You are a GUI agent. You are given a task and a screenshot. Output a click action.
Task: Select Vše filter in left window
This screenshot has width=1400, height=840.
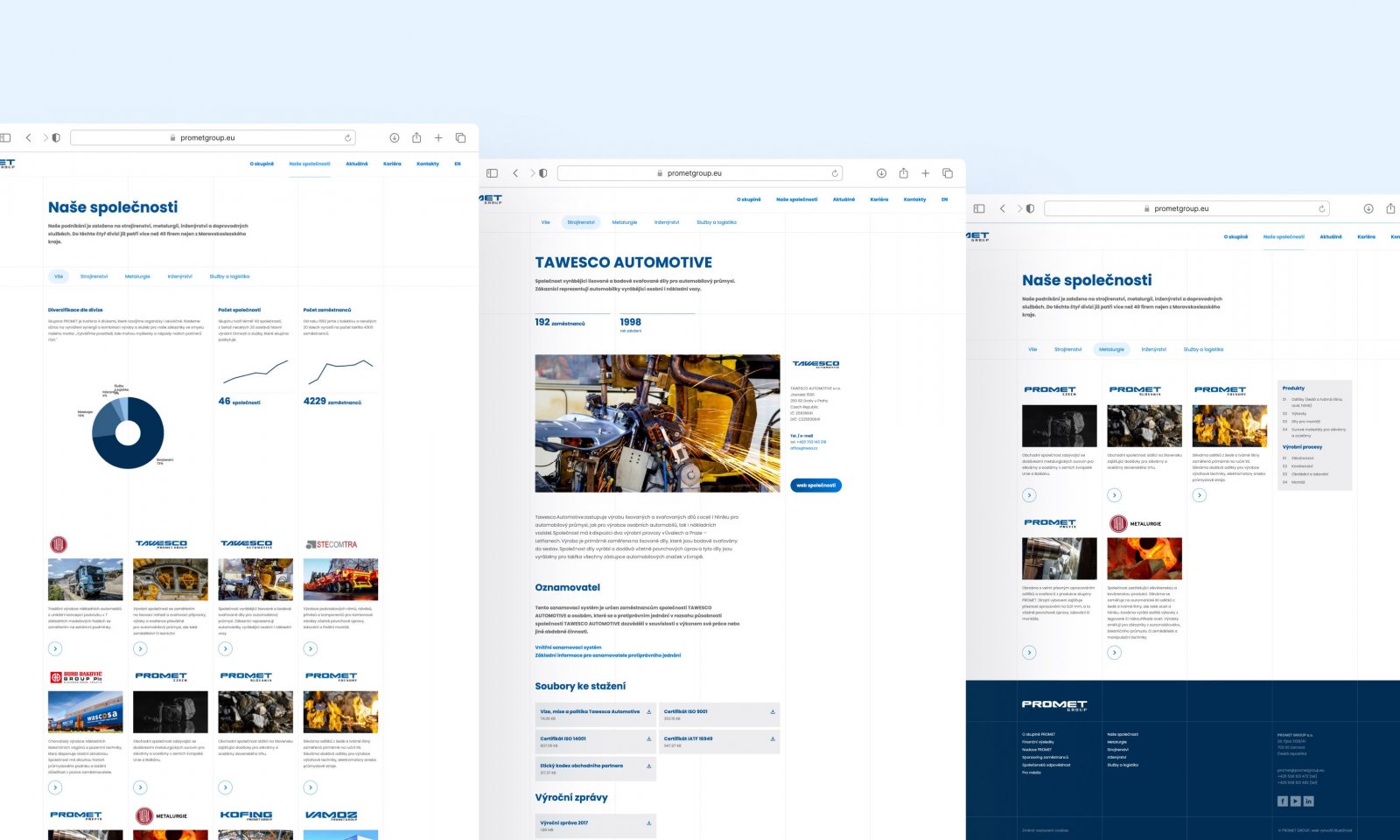click(59, 276)
